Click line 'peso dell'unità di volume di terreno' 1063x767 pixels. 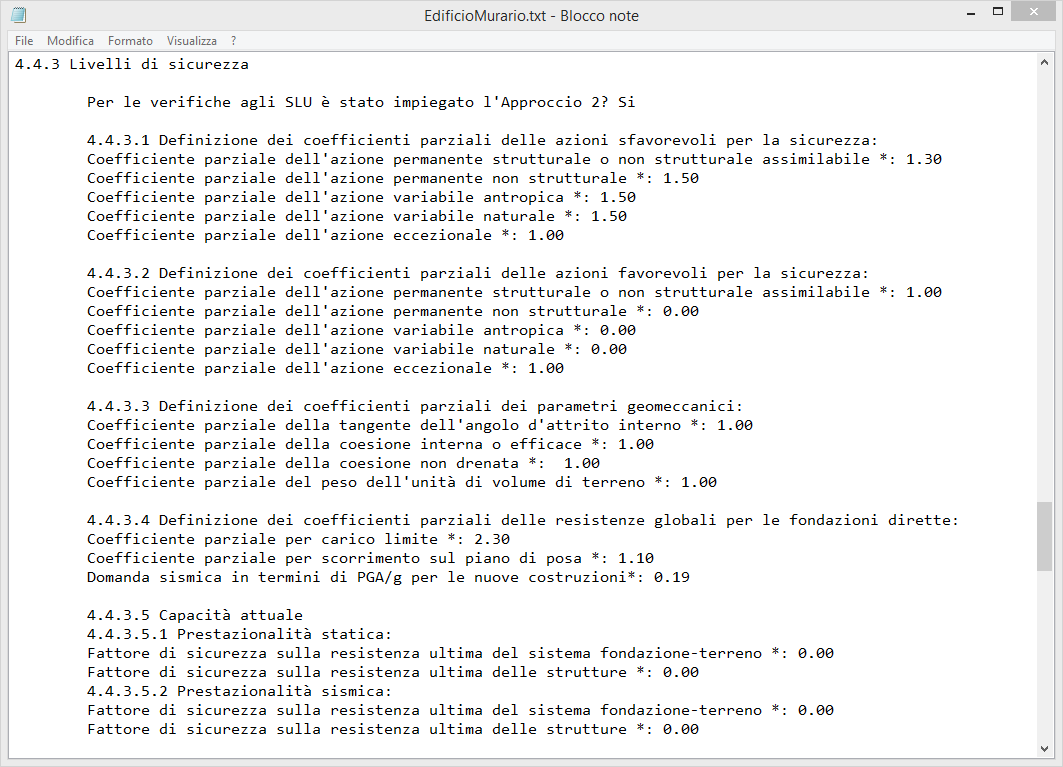tap(402, 482)
